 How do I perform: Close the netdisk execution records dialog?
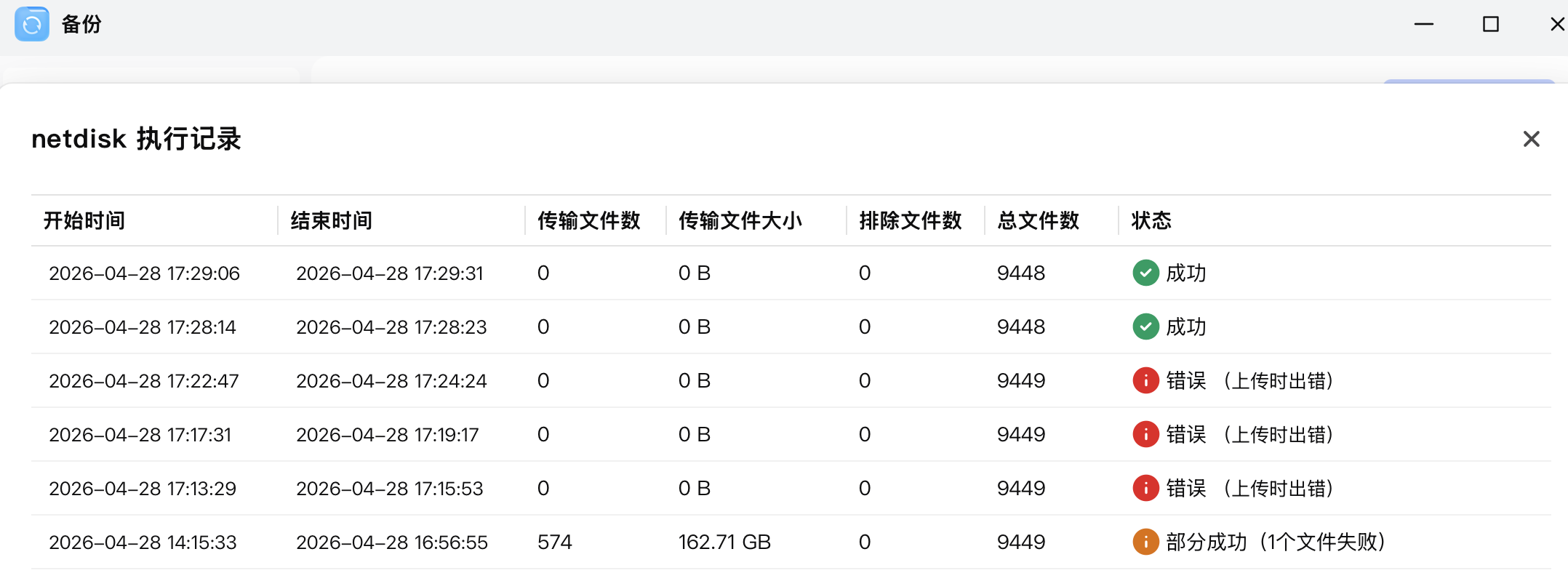tap(1531, 139)
